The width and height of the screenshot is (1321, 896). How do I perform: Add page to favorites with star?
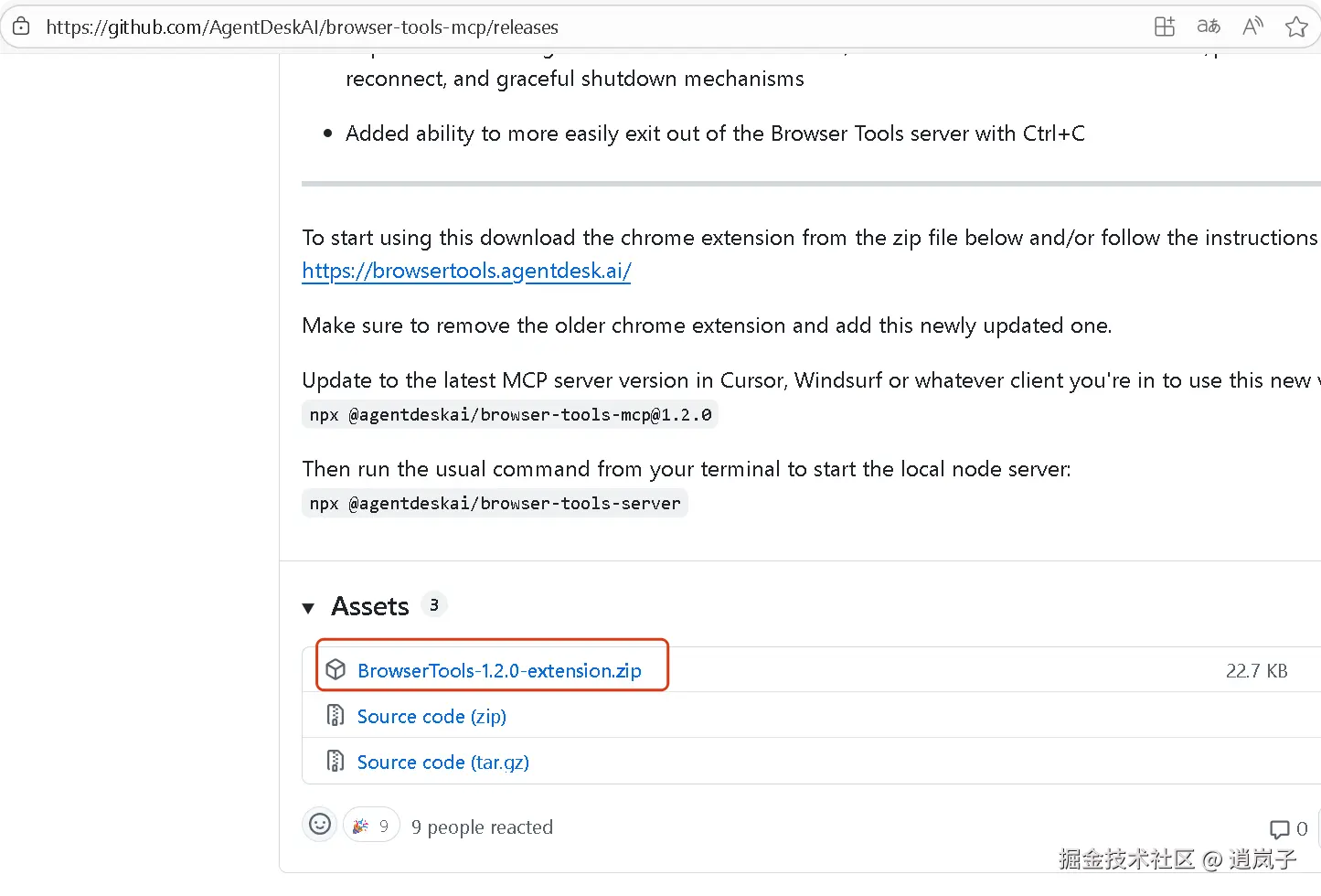click(x=1296, y=27)
